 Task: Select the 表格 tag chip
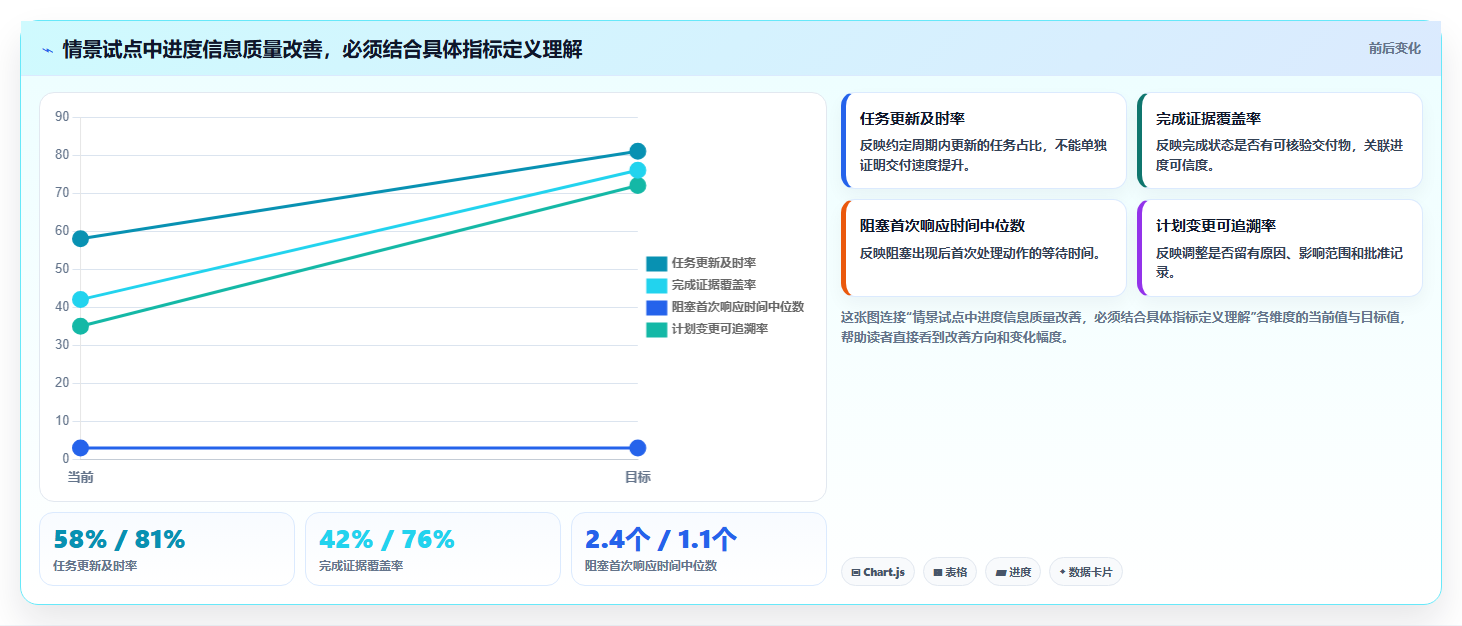point(950,572)
